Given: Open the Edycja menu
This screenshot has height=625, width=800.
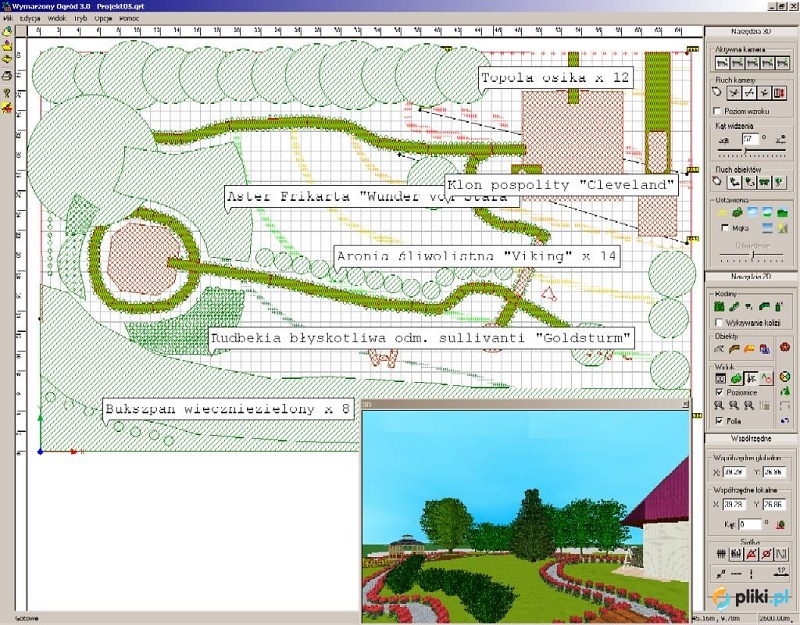Looking at the screenshot, I should [30, 18].
